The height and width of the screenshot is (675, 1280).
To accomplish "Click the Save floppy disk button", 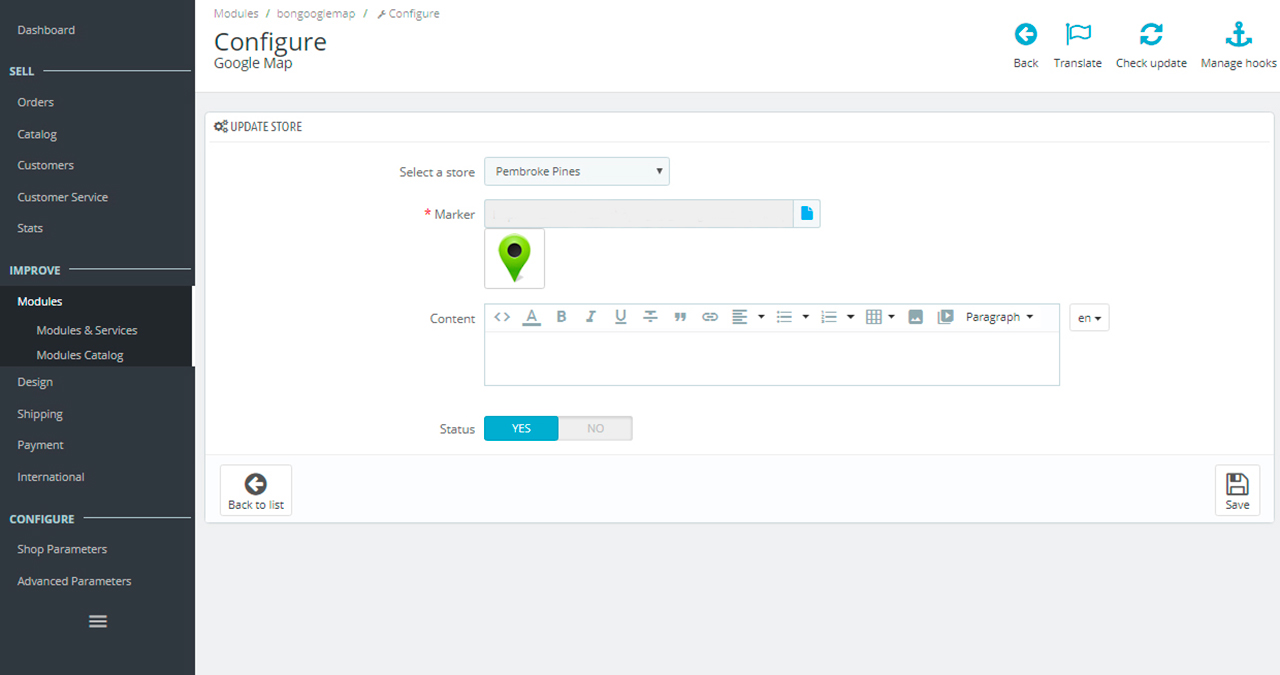I will (1237, 490).
